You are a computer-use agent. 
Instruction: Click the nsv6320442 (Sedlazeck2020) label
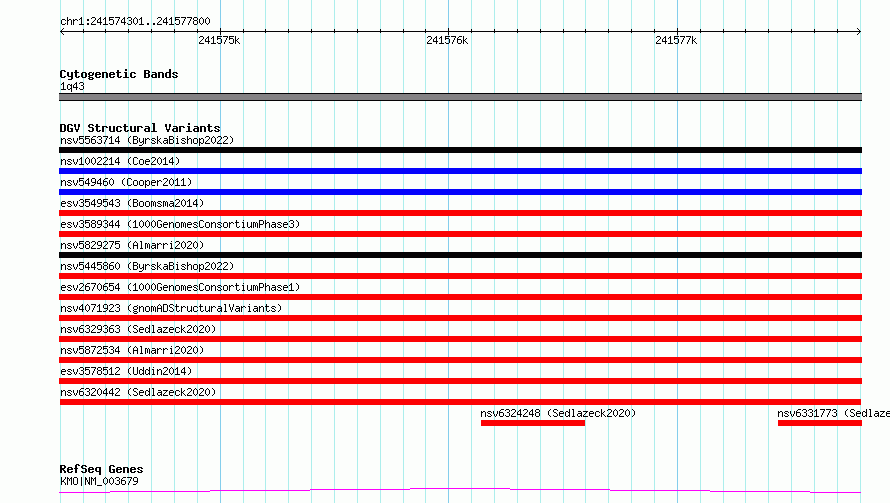138,392
